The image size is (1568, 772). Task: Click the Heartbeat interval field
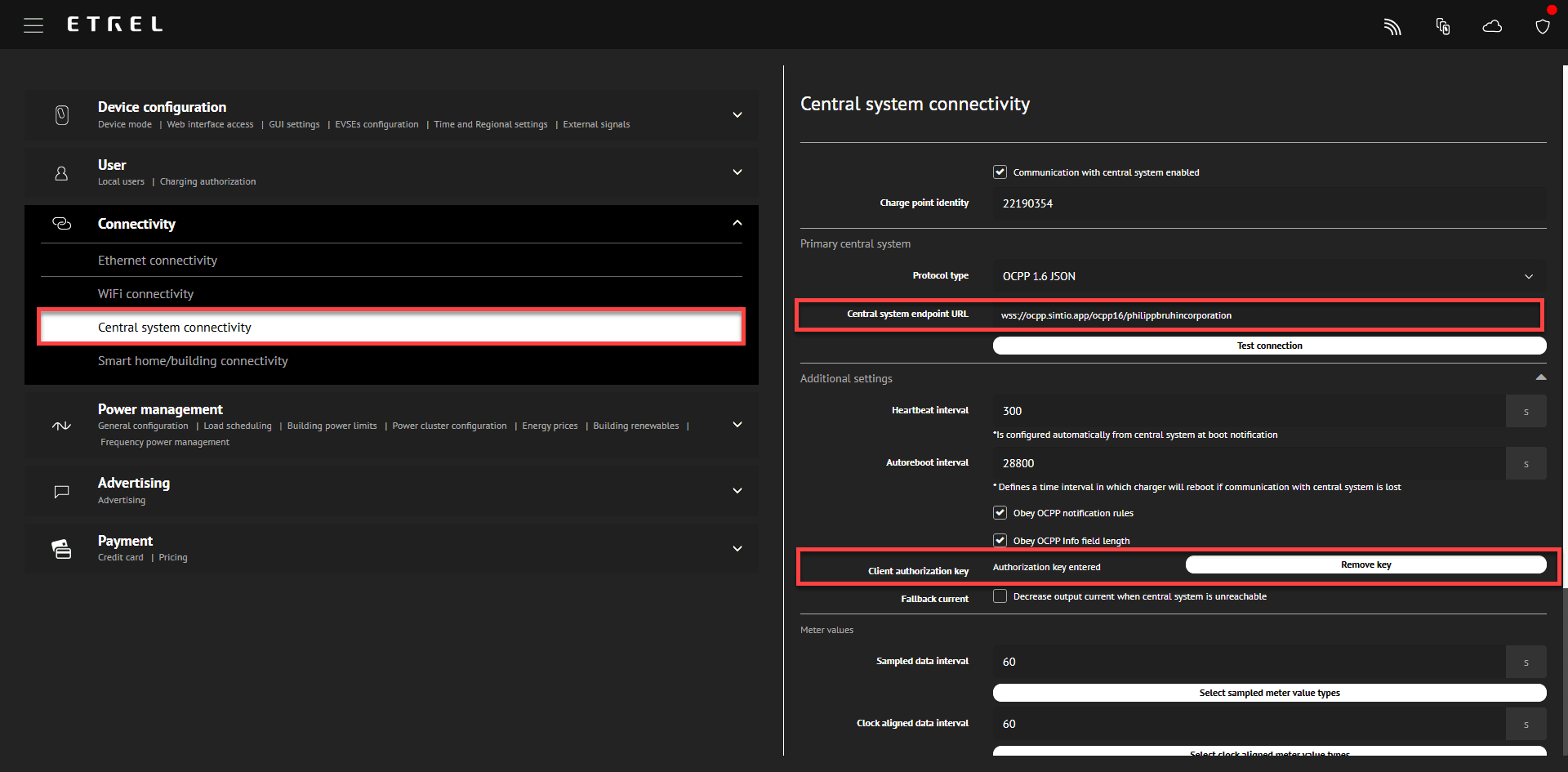coord(1249,411)
